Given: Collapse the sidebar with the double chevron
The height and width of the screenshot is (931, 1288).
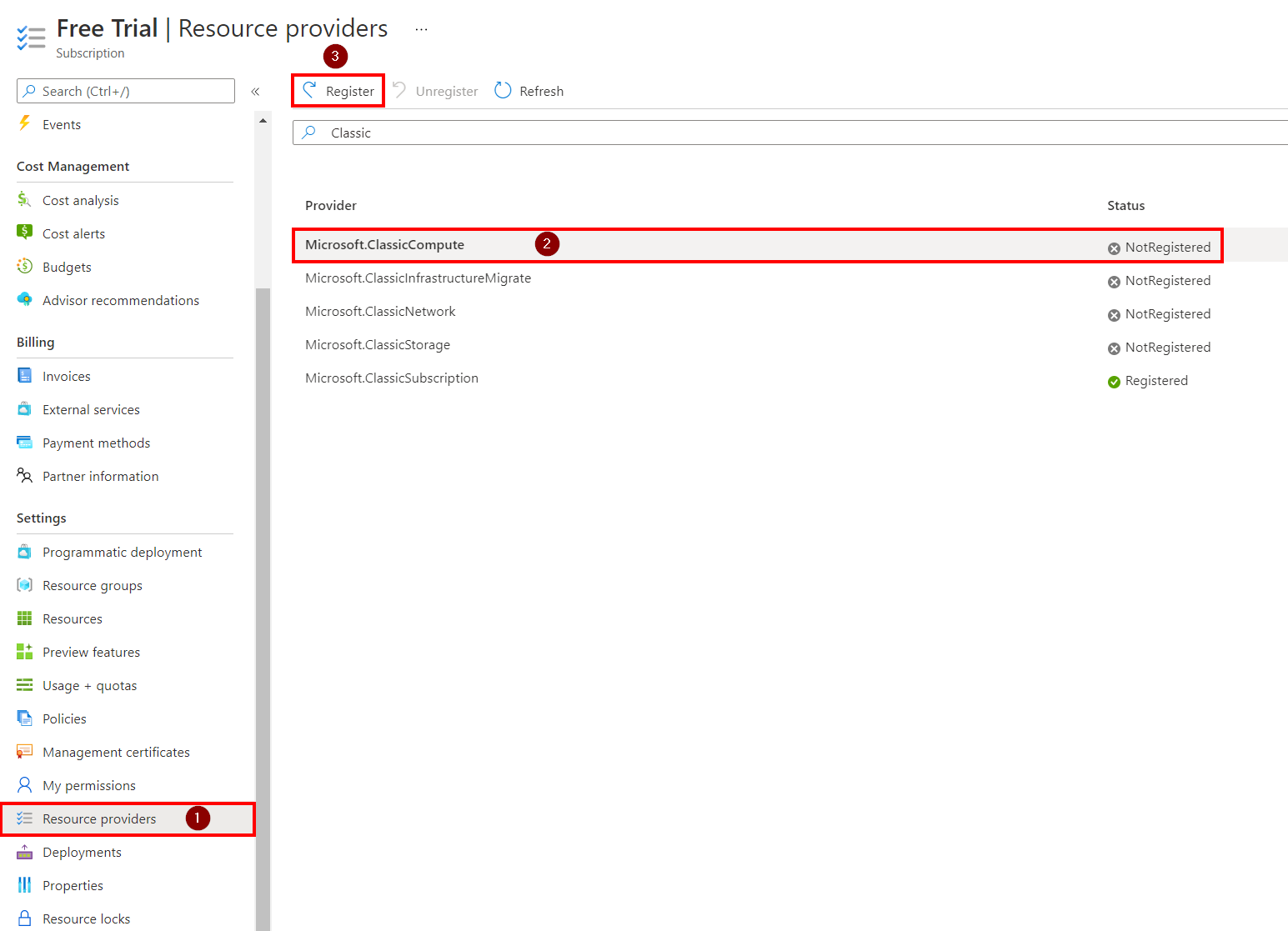Looking at the screenshot, I should pyautogui.click(x=255, y=91).
